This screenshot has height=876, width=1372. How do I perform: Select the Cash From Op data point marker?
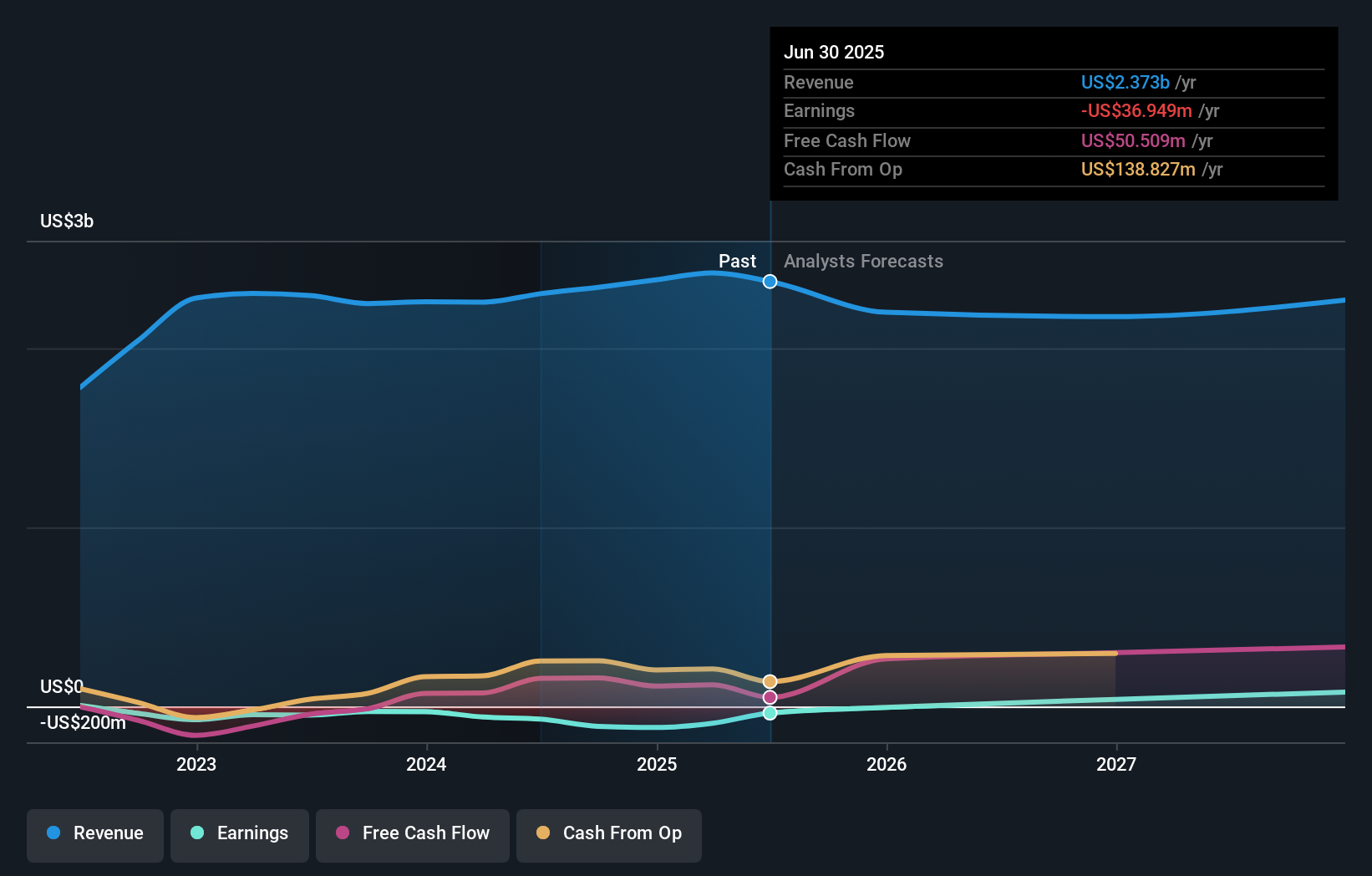pos(770,681)
